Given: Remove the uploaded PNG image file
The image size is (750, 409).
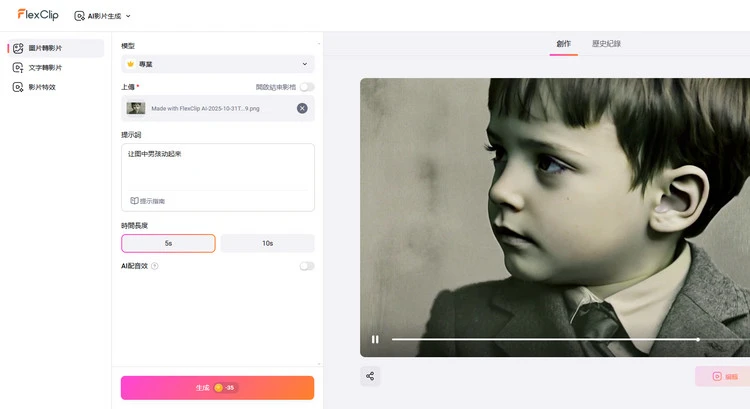Looking at the screenshot, I should (x=302, y=108).
